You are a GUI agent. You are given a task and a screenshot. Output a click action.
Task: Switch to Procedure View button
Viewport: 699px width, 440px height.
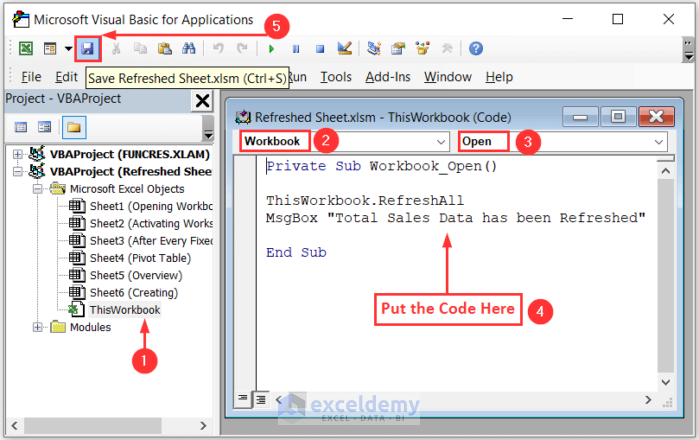tap(243, 398)
